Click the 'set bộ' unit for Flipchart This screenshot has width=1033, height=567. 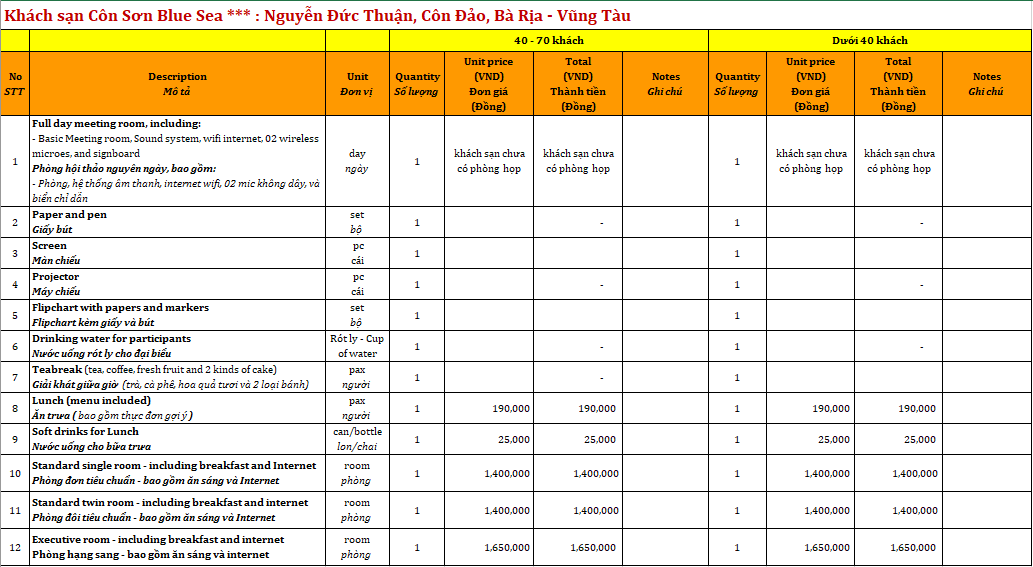357,315
